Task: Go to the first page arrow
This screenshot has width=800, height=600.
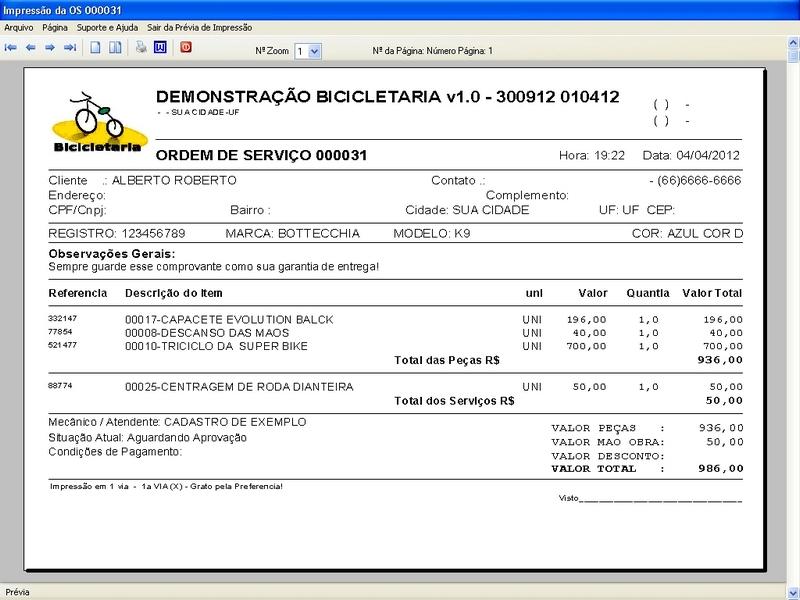Action: point(11,47)
